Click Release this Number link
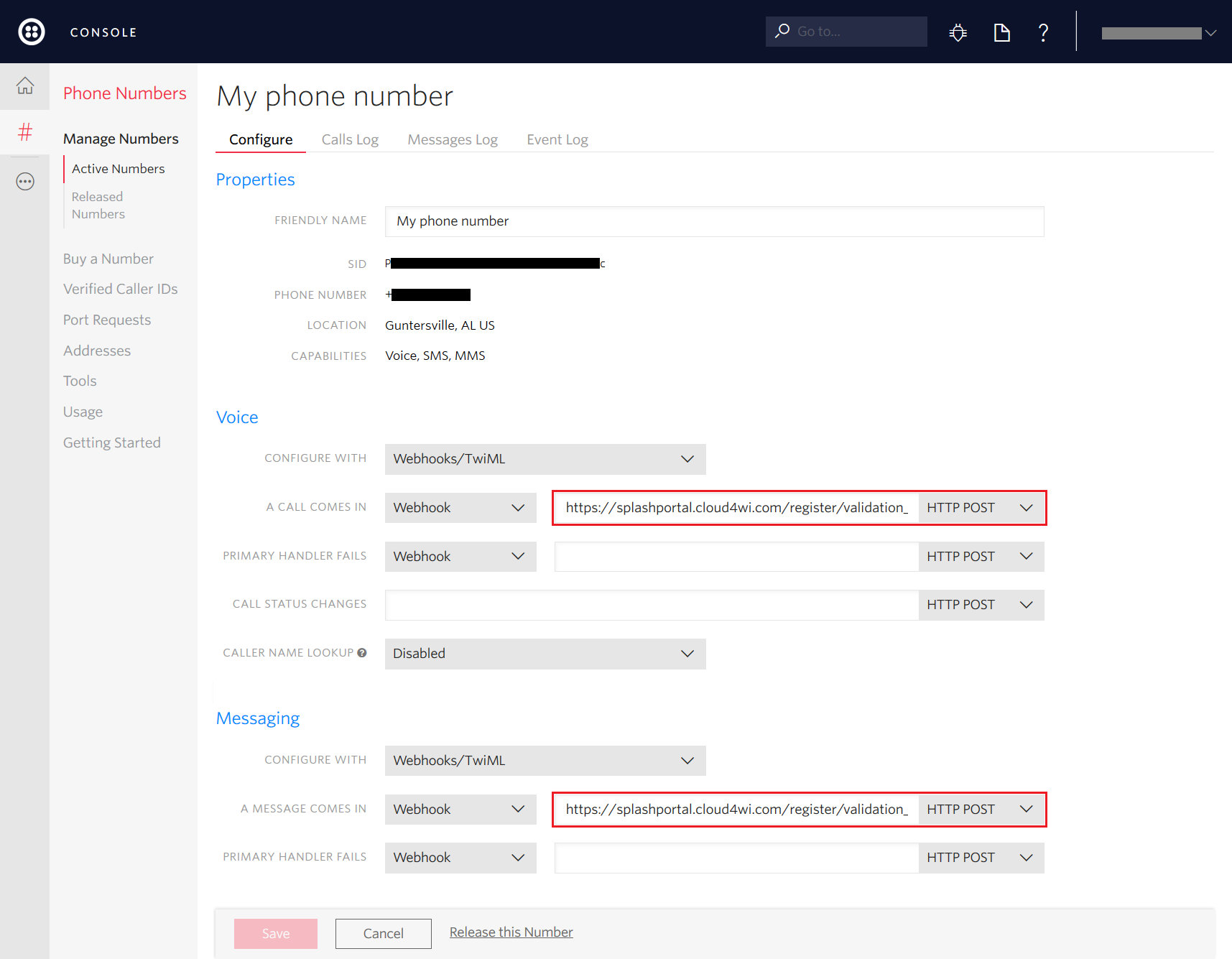The image size is (1232, 959). click(511, 932)
